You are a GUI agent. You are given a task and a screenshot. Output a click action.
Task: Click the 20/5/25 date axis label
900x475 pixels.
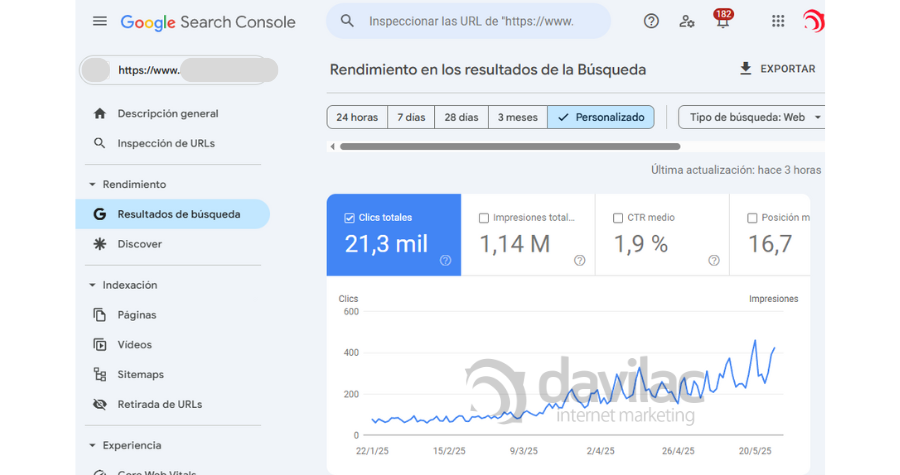pos(755,451)
